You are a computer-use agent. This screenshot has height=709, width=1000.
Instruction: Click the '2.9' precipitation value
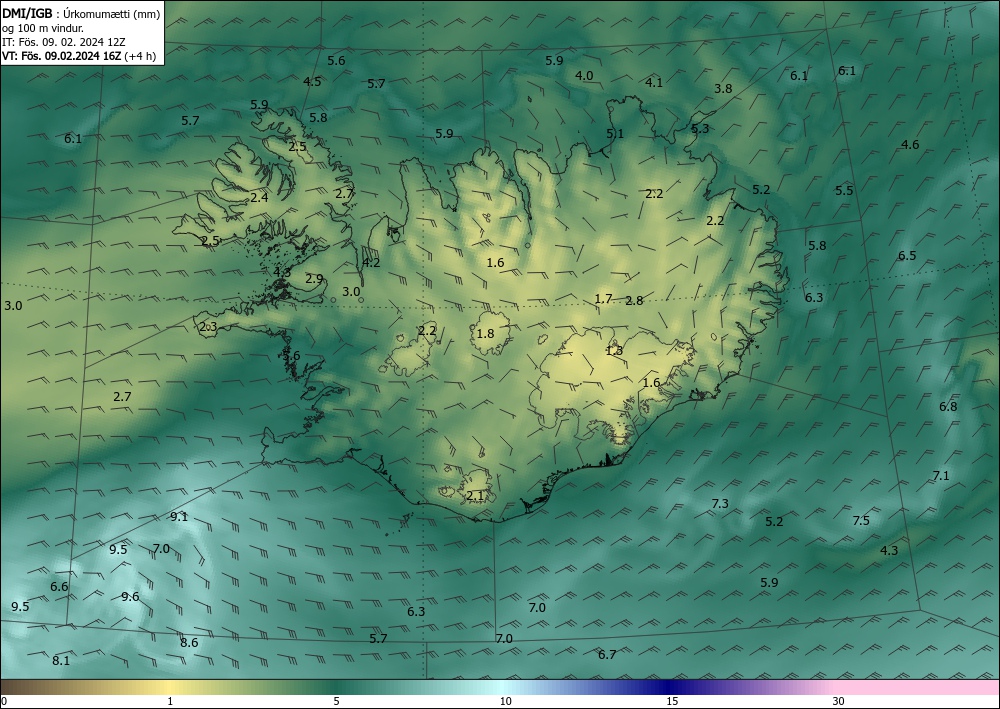314,279
